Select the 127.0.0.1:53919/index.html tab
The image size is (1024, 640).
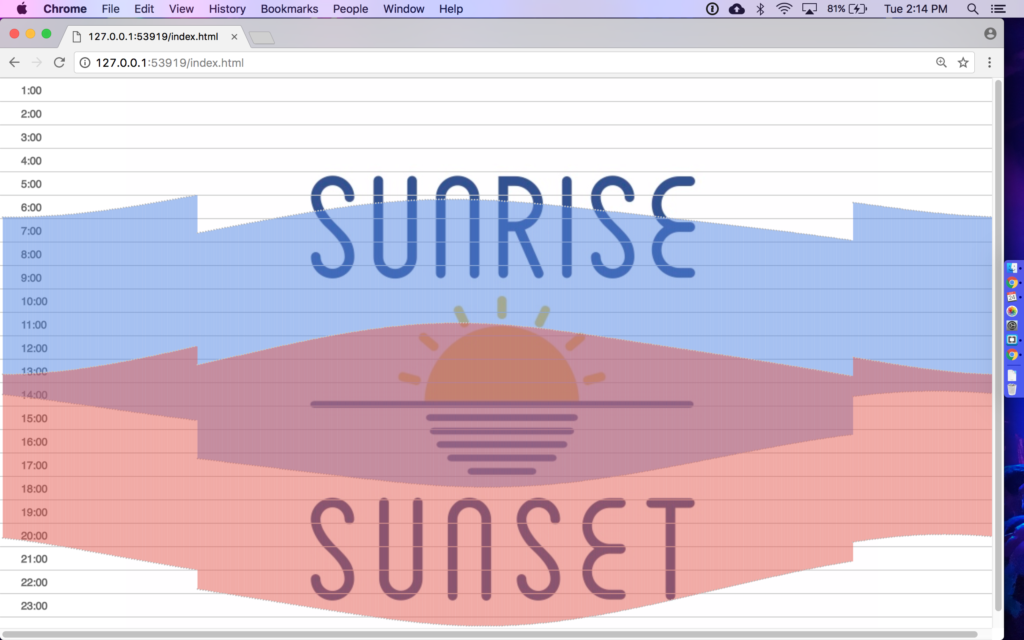click(150, 36)
